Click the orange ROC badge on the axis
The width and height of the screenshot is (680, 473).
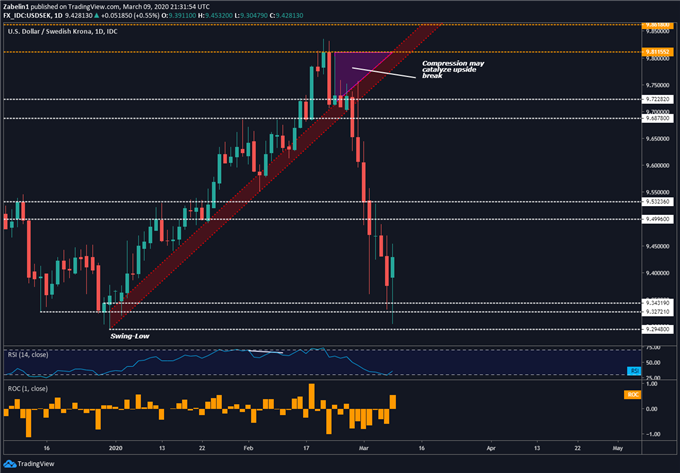point(632,395)
